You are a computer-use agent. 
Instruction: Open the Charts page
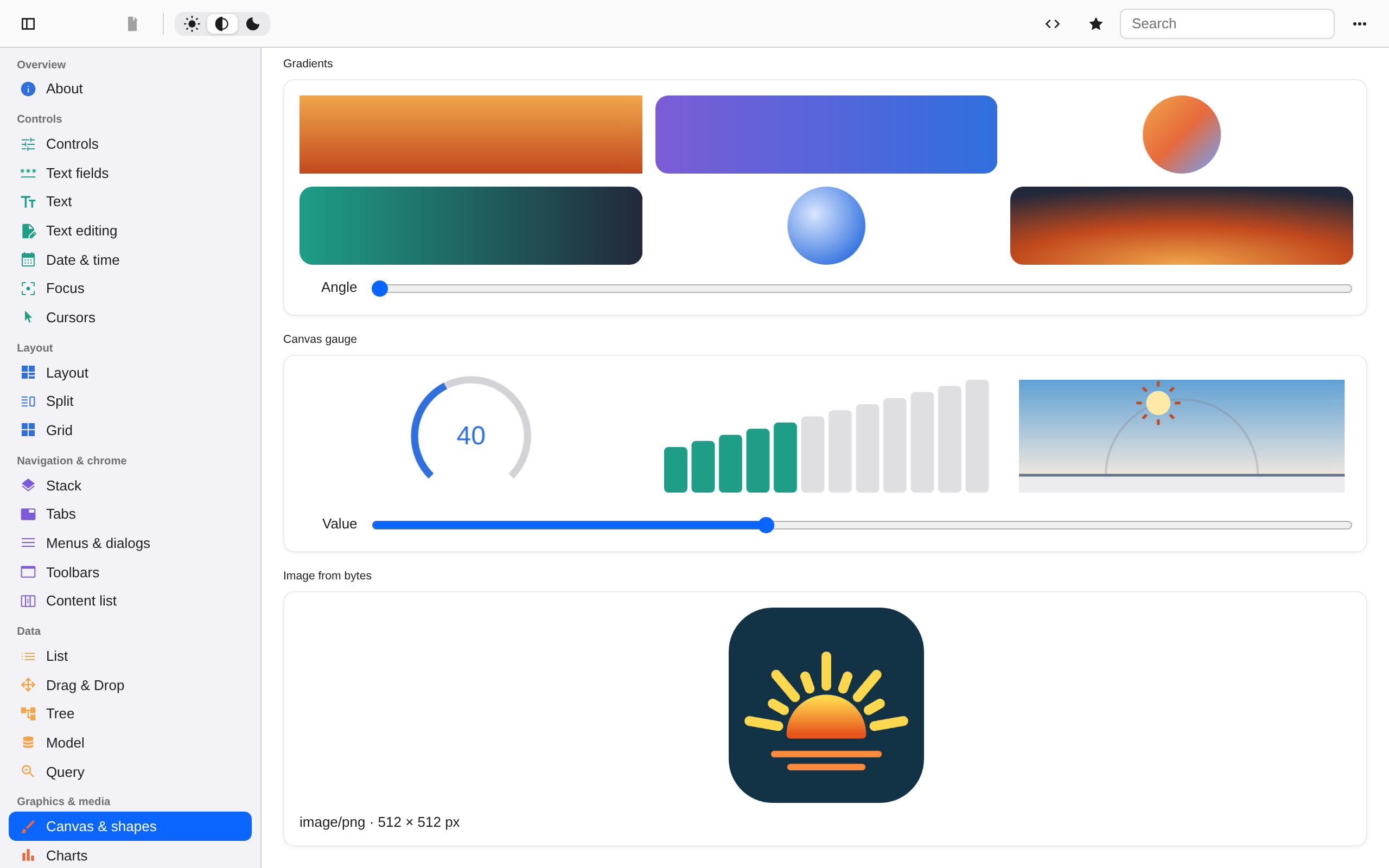click(130, 856)
